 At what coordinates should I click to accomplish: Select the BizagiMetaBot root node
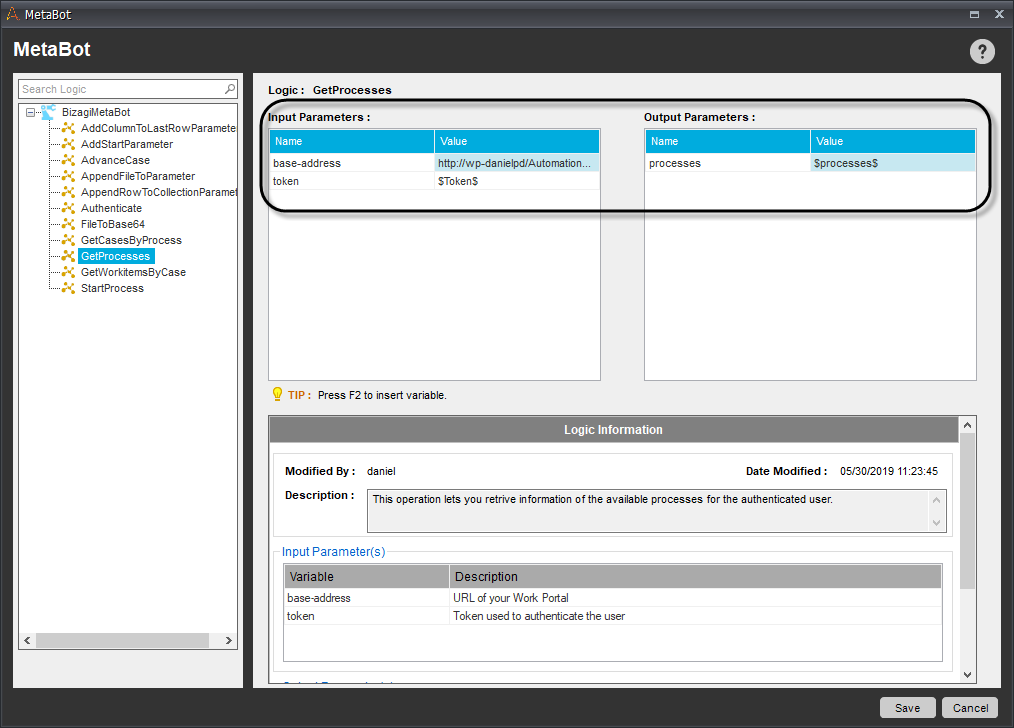point(96,112)
